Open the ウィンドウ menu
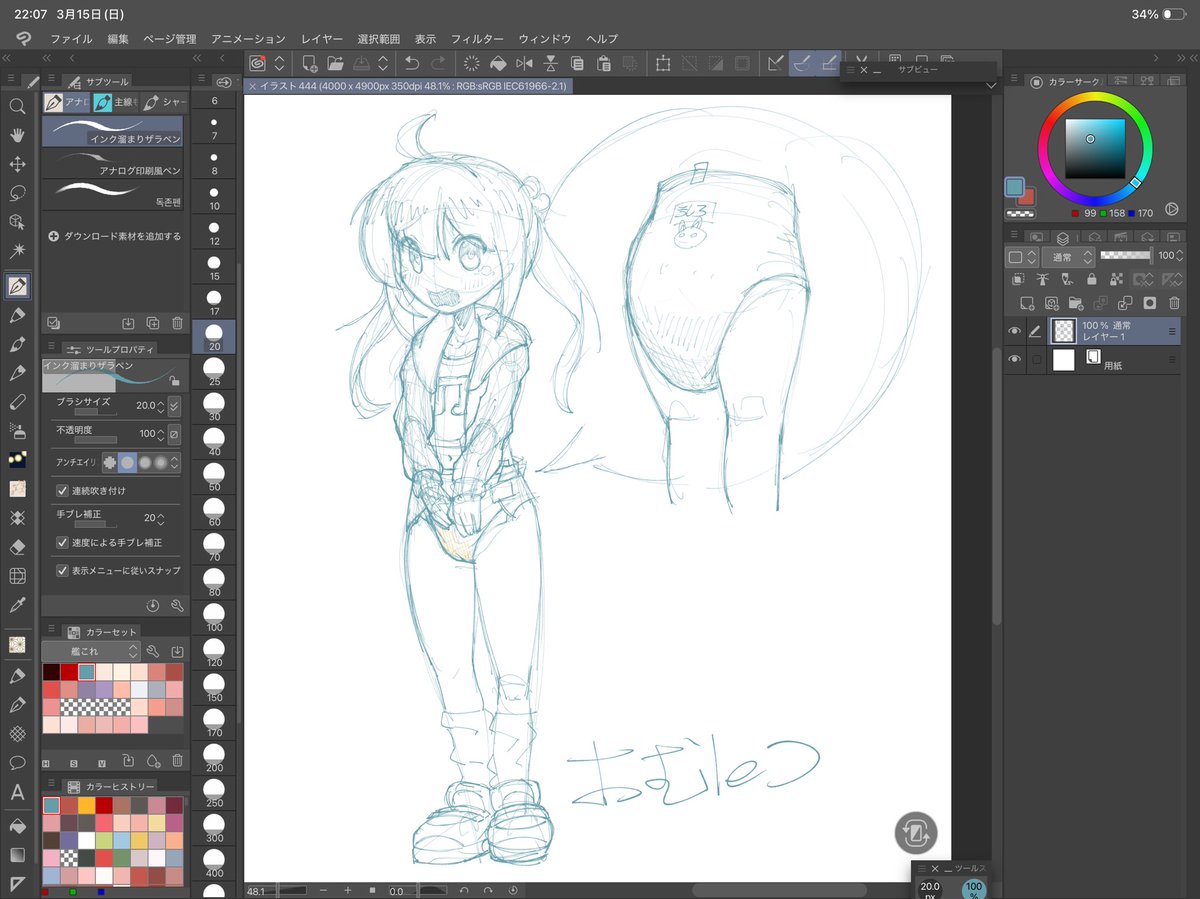Viewport: 1200px width, 899px height. click(545, 38)
